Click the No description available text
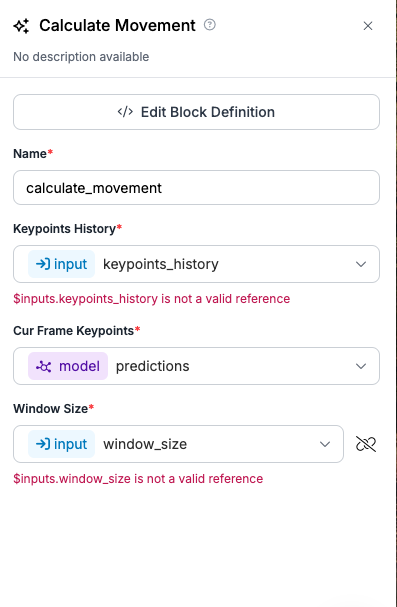The image size is (397, 607). (81, 57)
